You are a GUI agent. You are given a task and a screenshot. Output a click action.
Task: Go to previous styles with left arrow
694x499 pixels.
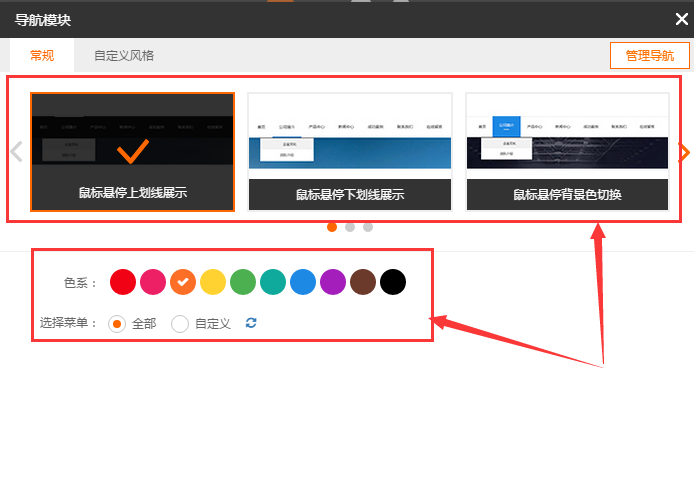(x=16, y=152)
